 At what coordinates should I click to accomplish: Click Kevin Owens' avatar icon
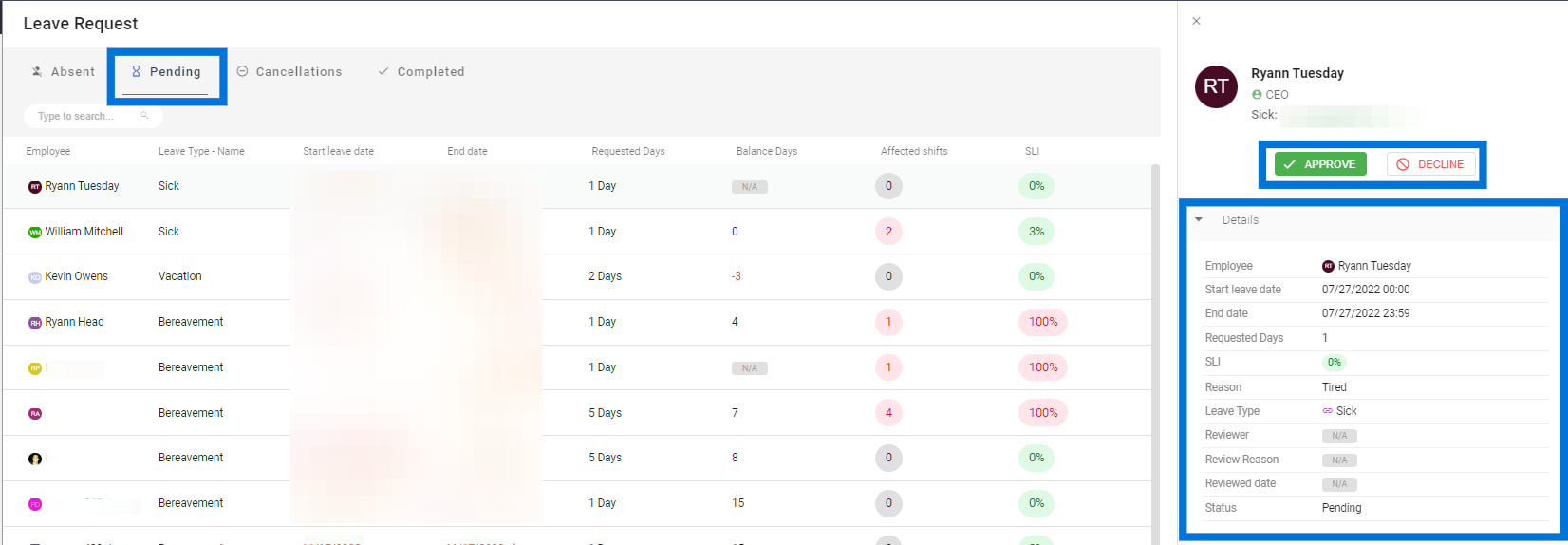pyautogui.click(x=35, y=277)
